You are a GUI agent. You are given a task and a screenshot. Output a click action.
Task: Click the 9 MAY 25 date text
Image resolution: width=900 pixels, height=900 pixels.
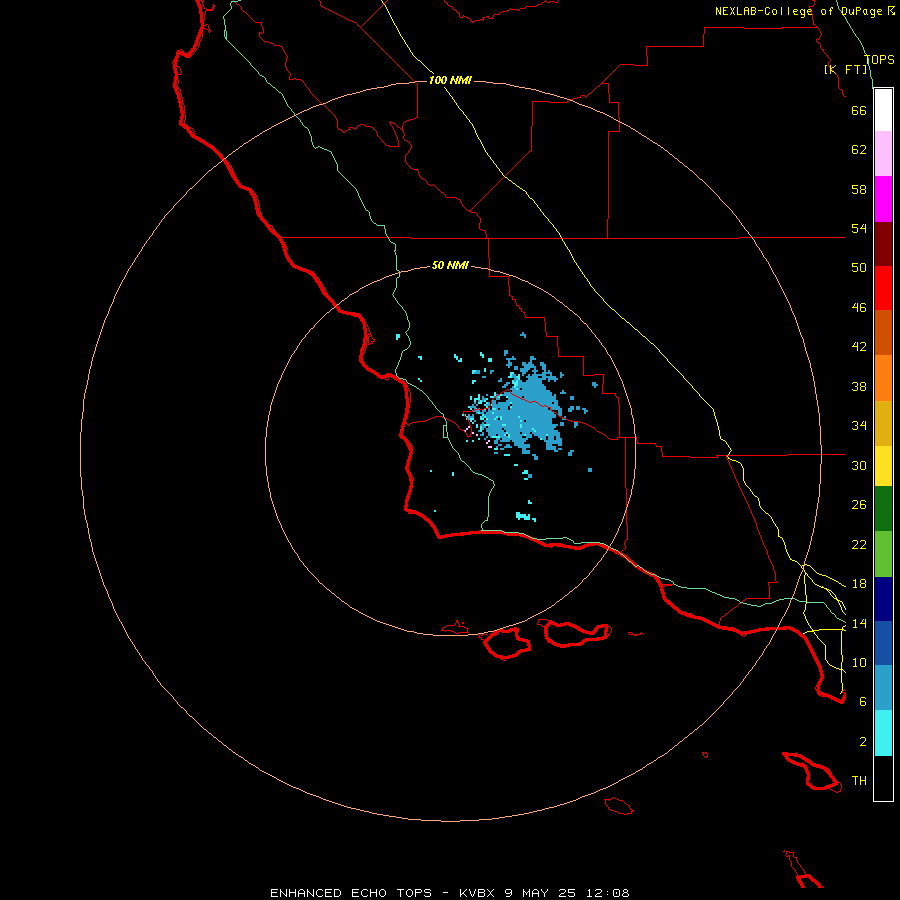pos(541,893)
